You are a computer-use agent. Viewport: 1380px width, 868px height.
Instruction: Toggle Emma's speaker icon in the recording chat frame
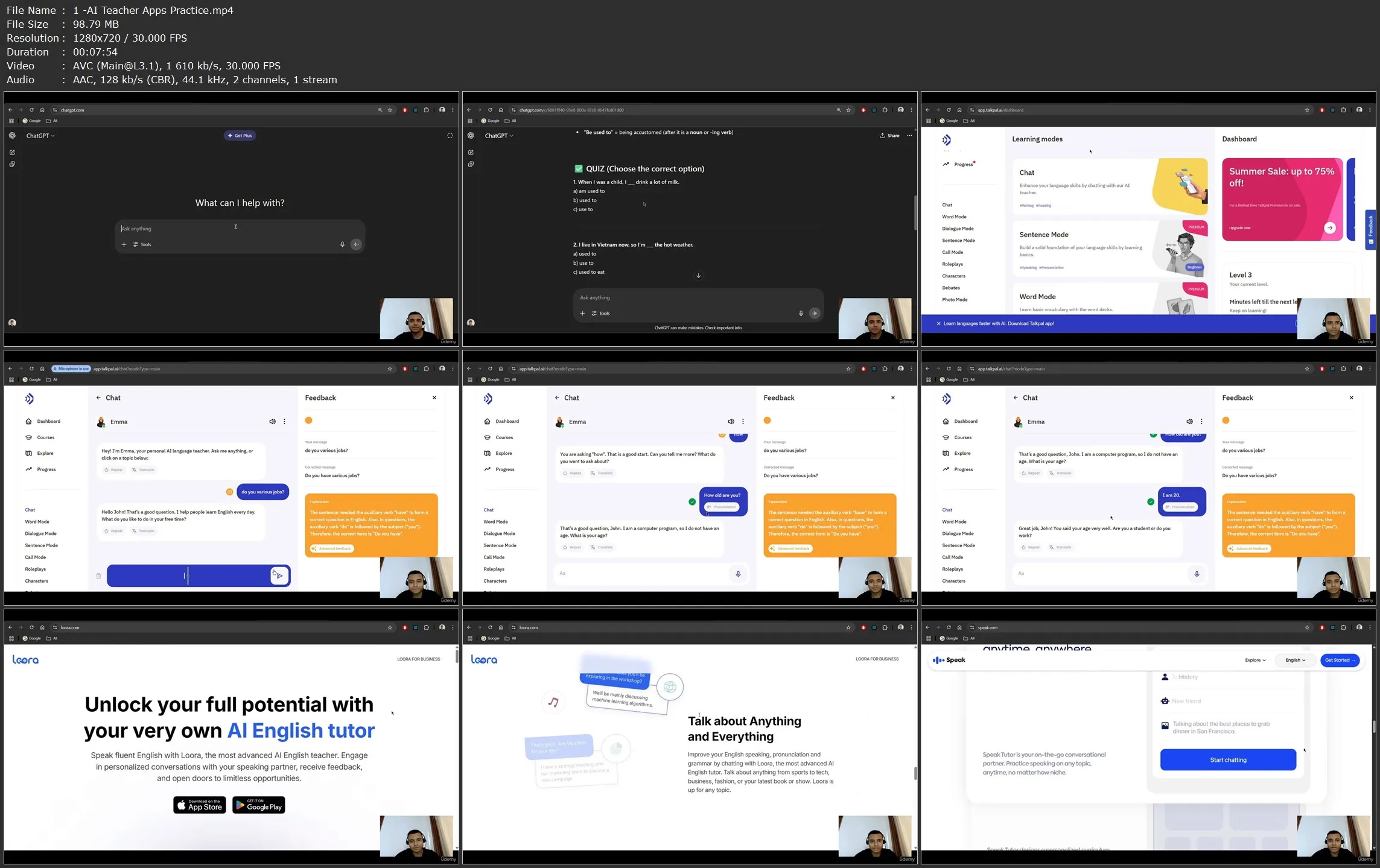click(x=272, y=422)
